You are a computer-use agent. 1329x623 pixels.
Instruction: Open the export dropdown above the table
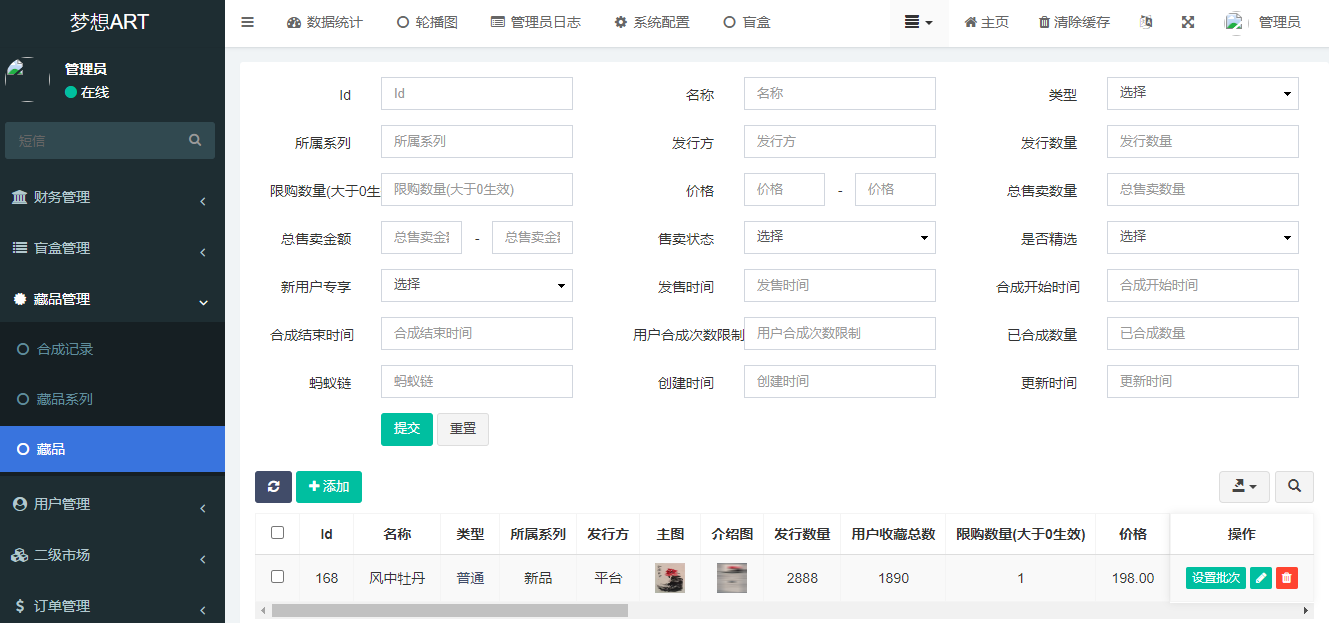click(x=1244, y=487)
